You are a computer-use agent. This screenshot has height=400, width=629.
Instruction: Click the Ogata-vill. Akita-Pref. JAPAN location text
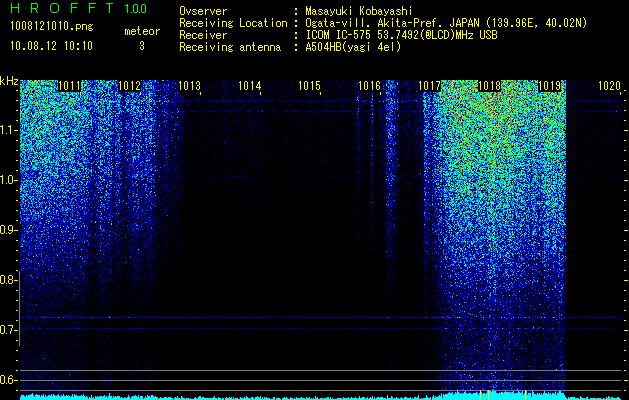[447, 23]
